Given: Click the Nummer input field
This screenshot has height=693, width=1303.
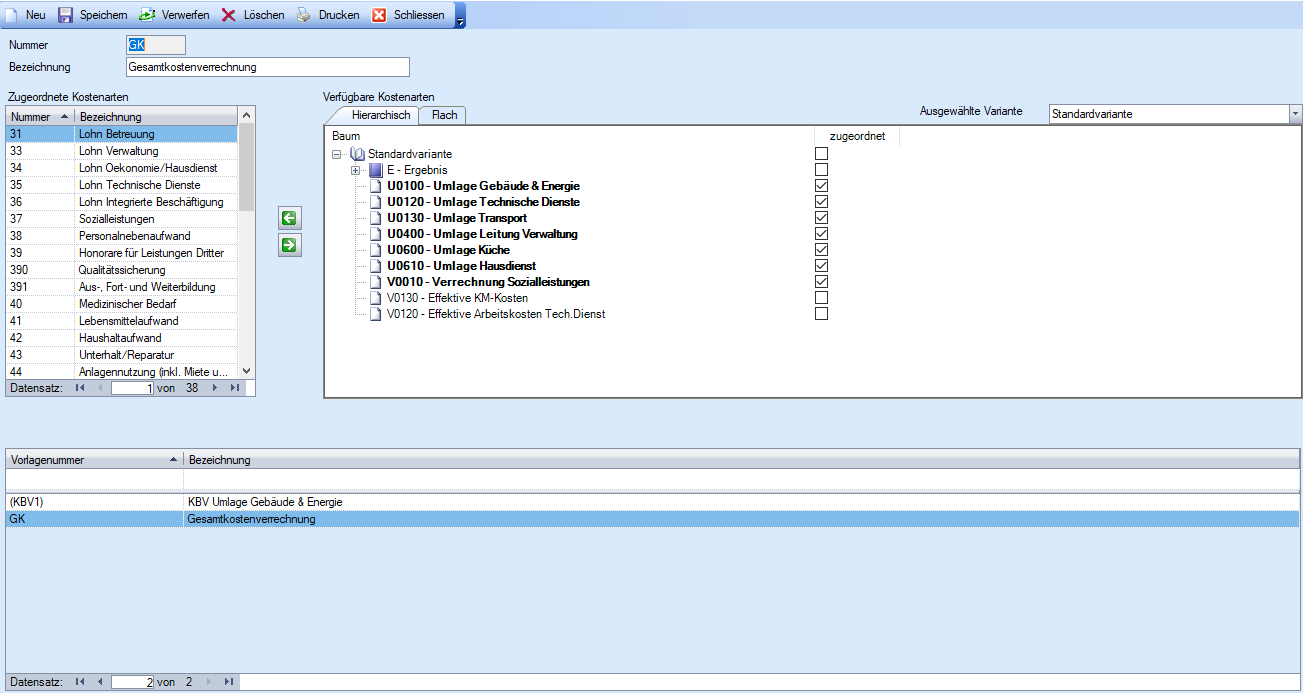Looking at the screenshot, I should pyautogui.click(x=156, y=45).
